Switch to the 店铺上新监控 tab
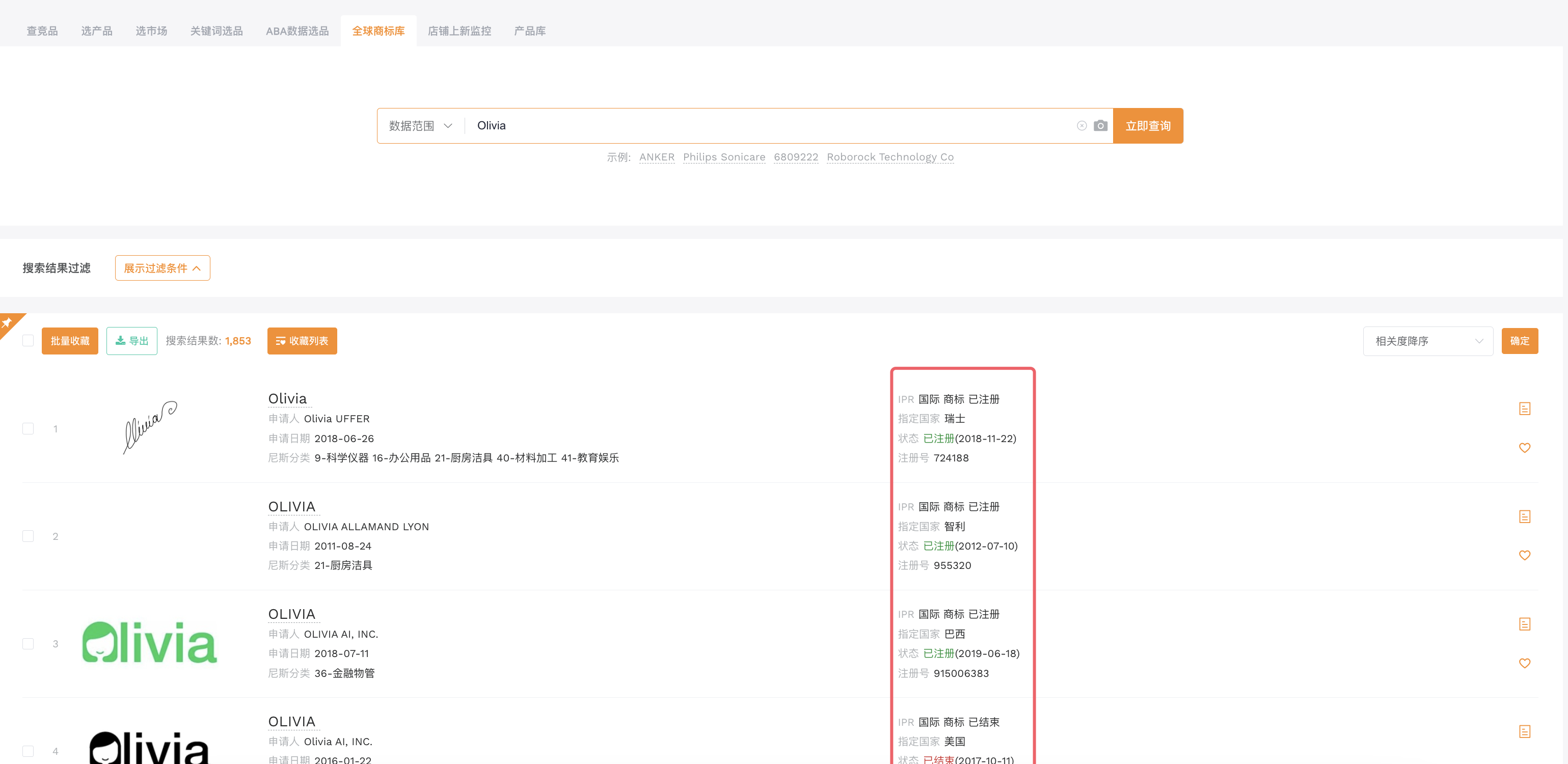 pos(459,31)
